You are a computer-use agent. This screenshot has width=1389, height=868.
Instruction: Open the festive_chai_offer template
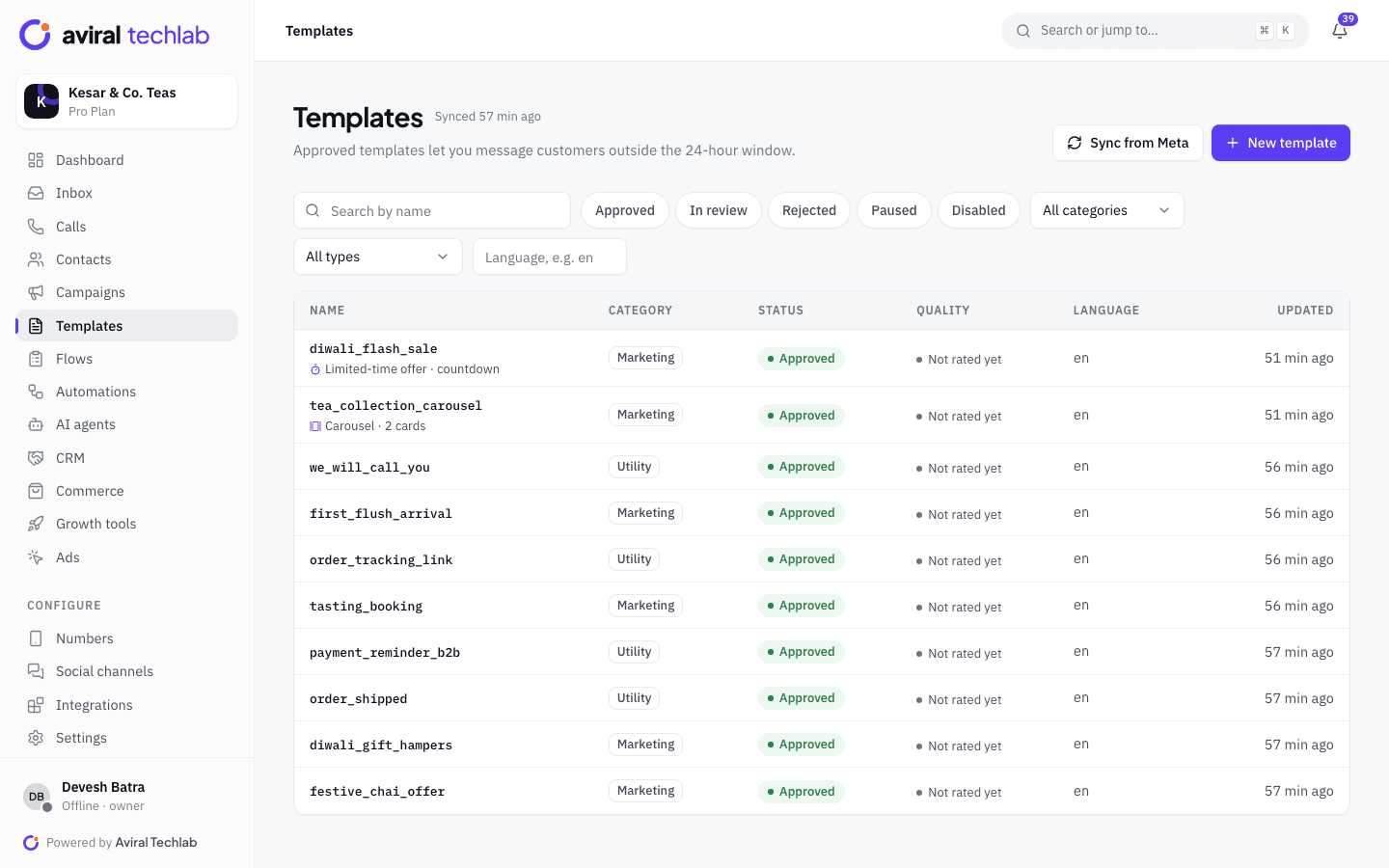(822, 791)
